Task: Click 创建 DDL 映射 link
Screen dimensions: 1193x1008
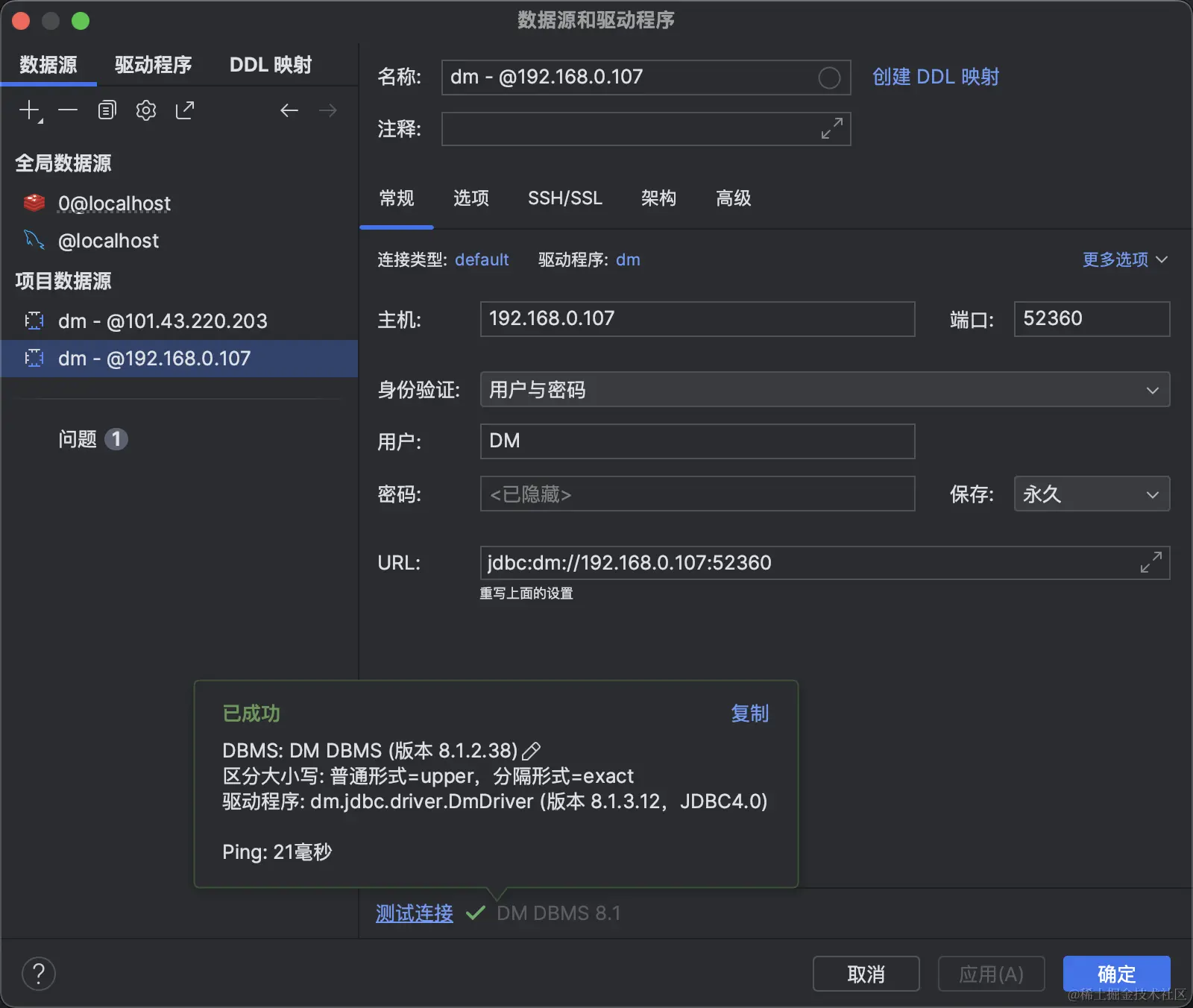Action: pyautogui.click(x=936, y=77)
